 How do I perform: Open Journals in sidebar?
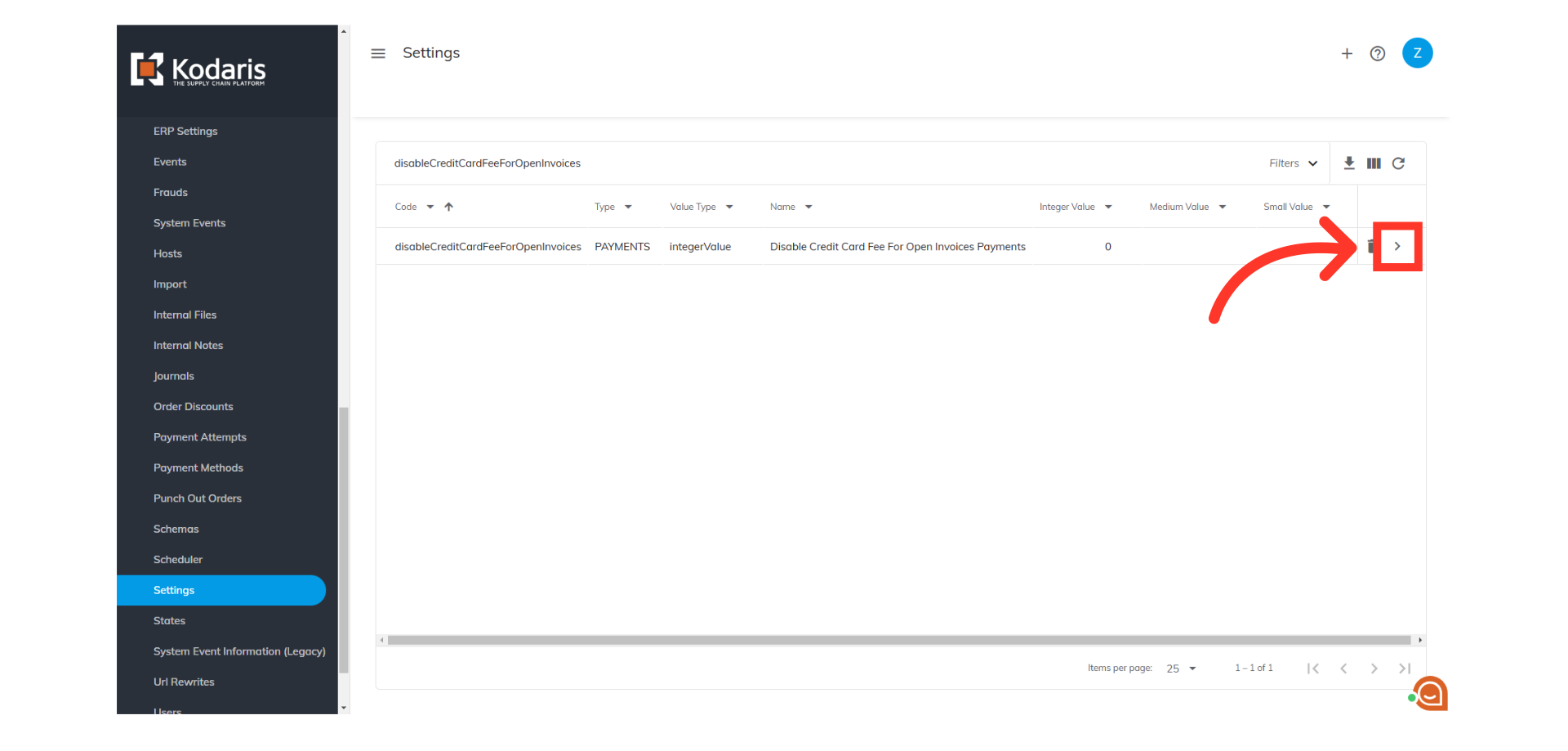(174, 376)
